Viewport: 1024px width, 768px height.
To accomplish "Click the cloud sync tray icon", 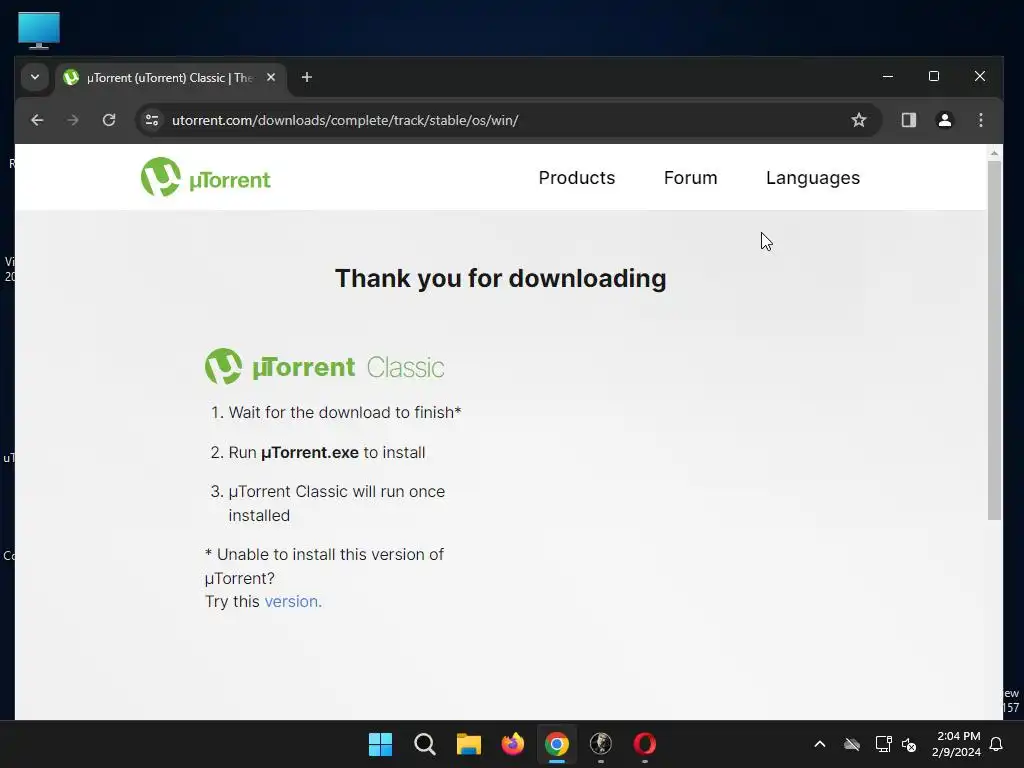I will (x=852, y=744).
